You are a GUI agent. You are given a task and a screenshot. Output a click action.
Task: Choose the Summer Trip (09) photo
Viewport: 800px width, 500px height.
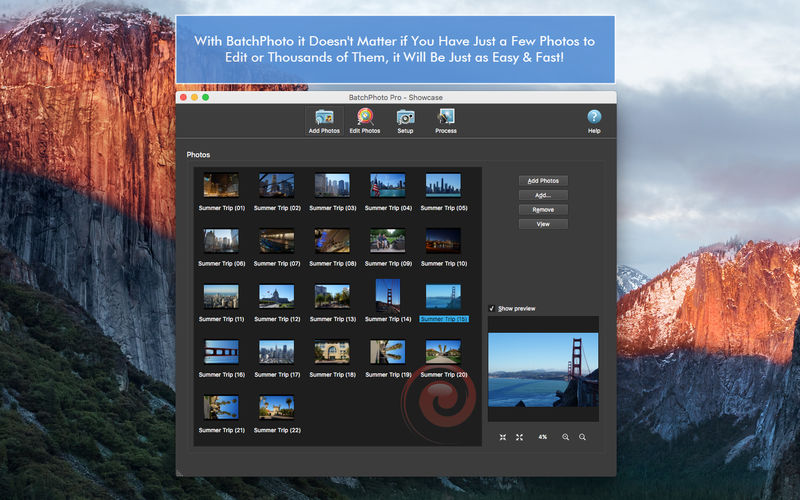[388, 240]
